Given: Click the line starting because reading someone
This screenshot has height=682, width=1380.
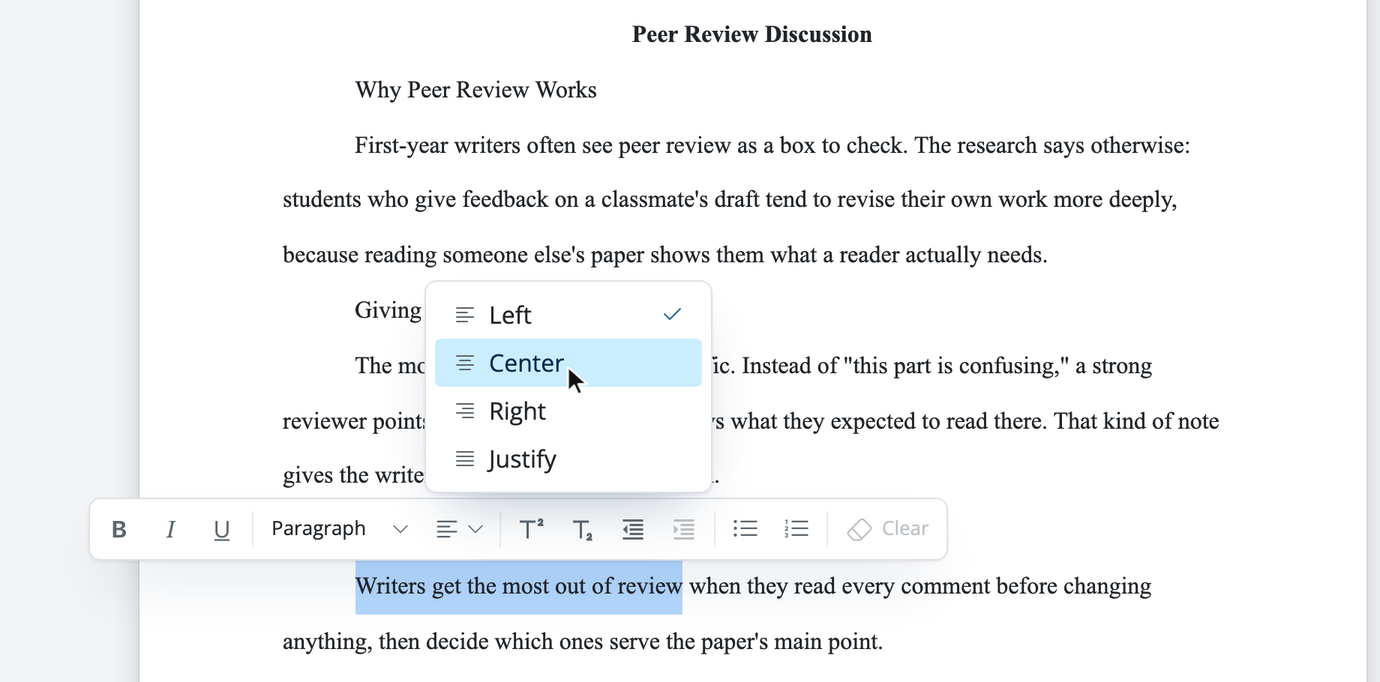Looking at the screenshot, I should click(x=665, y=255).
